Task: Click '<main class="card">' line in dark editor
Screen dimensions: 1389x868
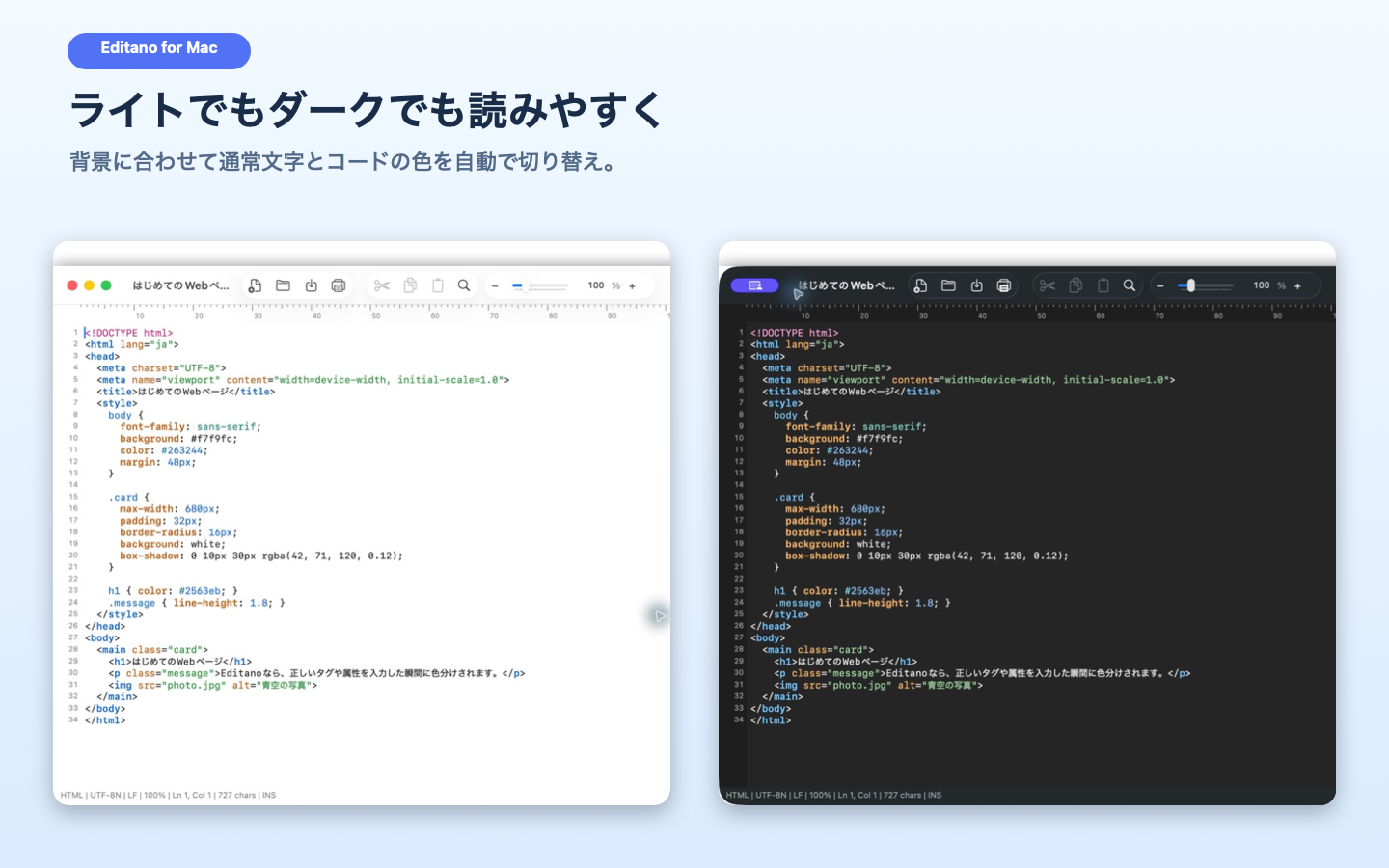Action: click(x=818, y=650)
